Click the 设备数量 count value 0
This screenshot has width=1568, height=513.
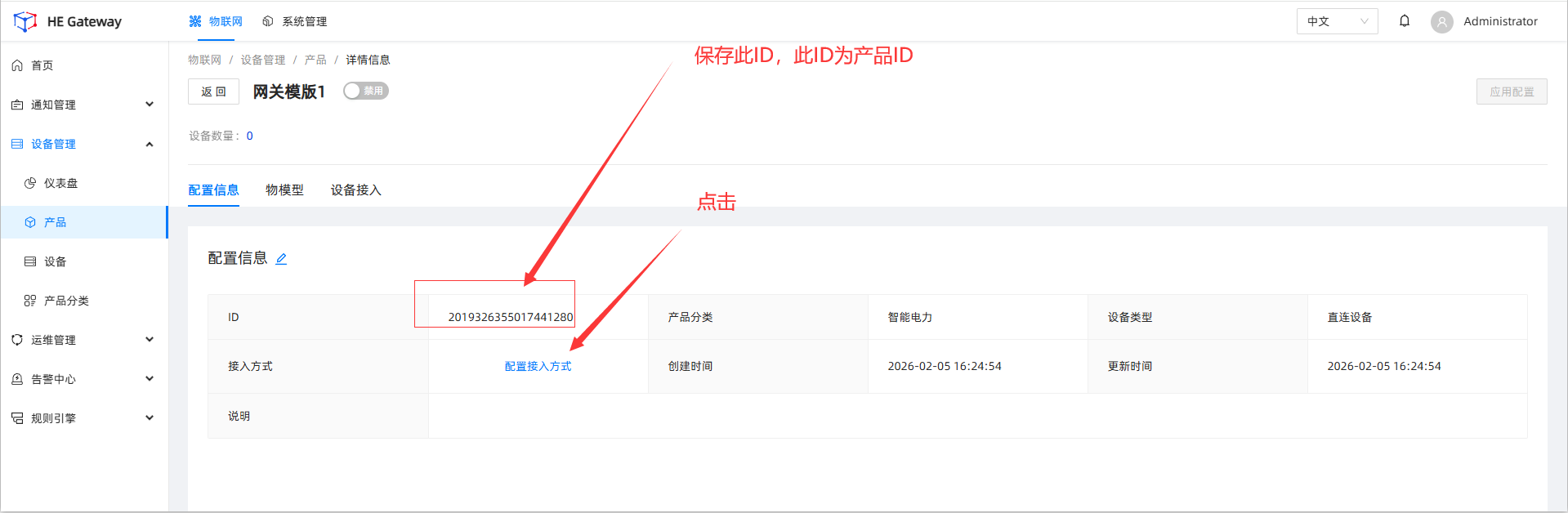coord(250,136)
